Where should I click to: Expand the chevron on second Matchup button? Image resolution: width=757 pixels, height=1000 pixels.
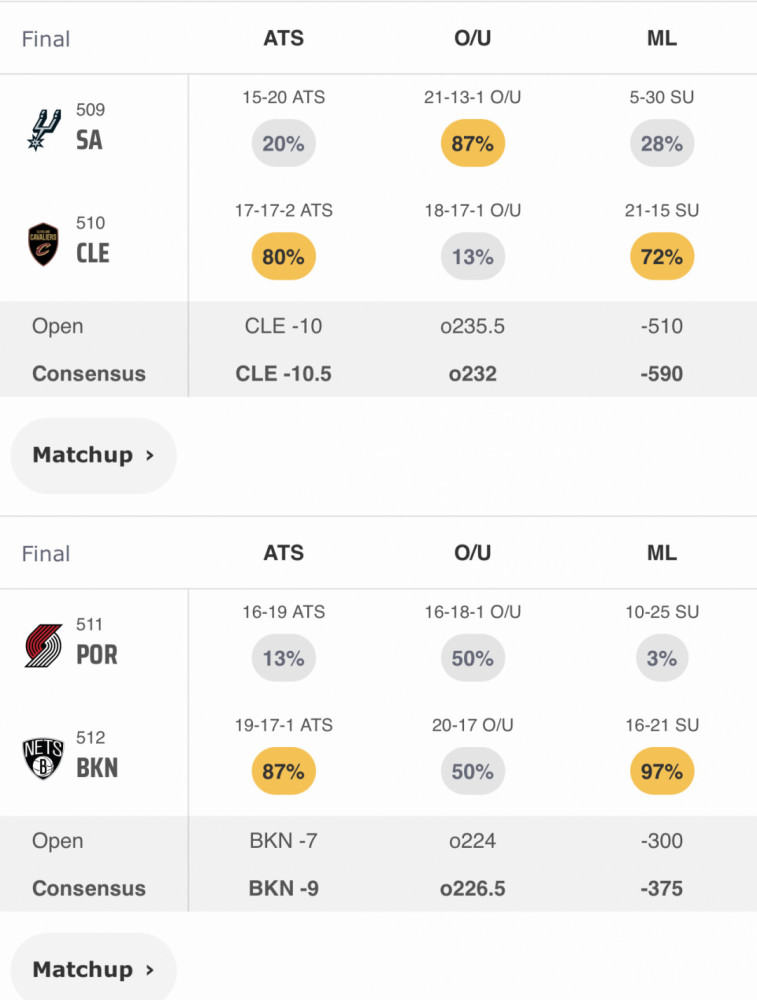150,970
